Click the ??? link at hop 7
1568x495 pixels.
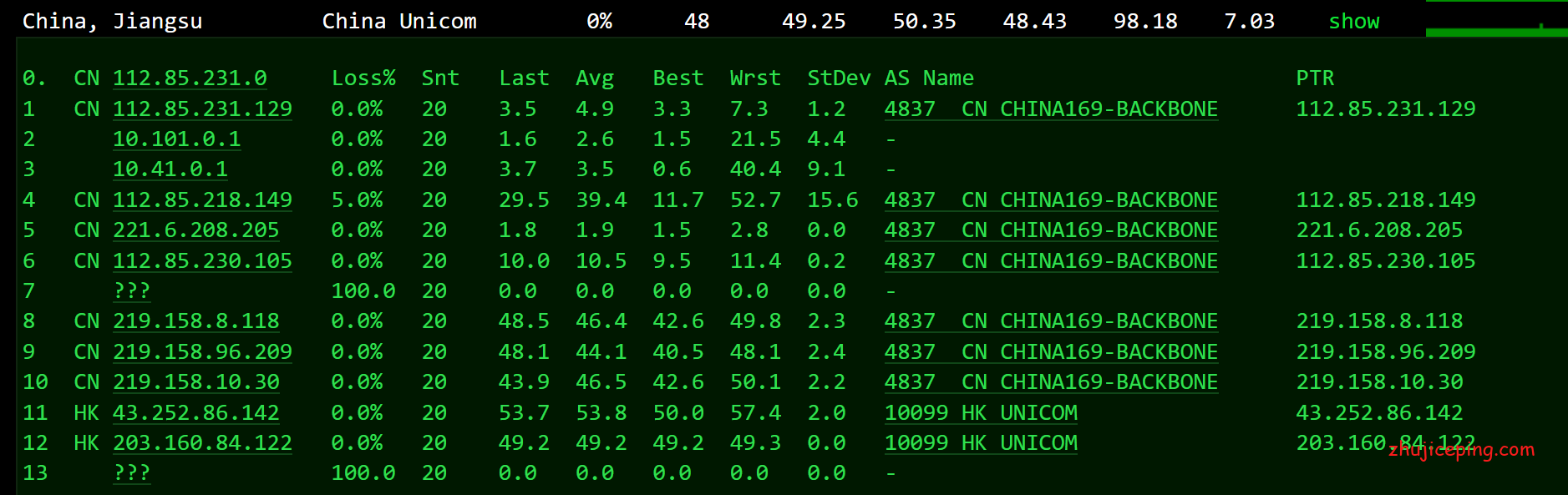tap(132, 290)
